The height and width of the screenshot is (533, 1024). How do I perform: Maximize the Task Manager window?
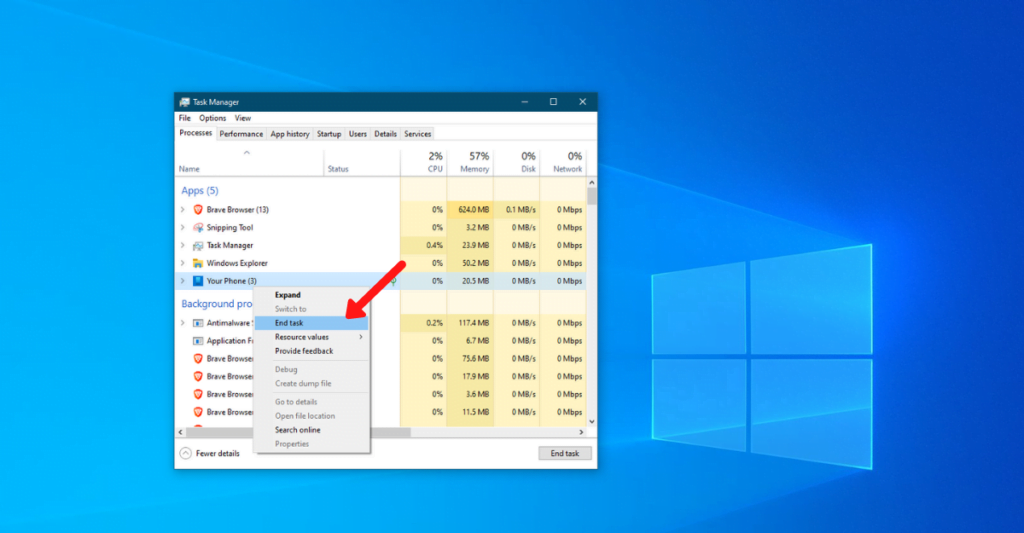553,102
